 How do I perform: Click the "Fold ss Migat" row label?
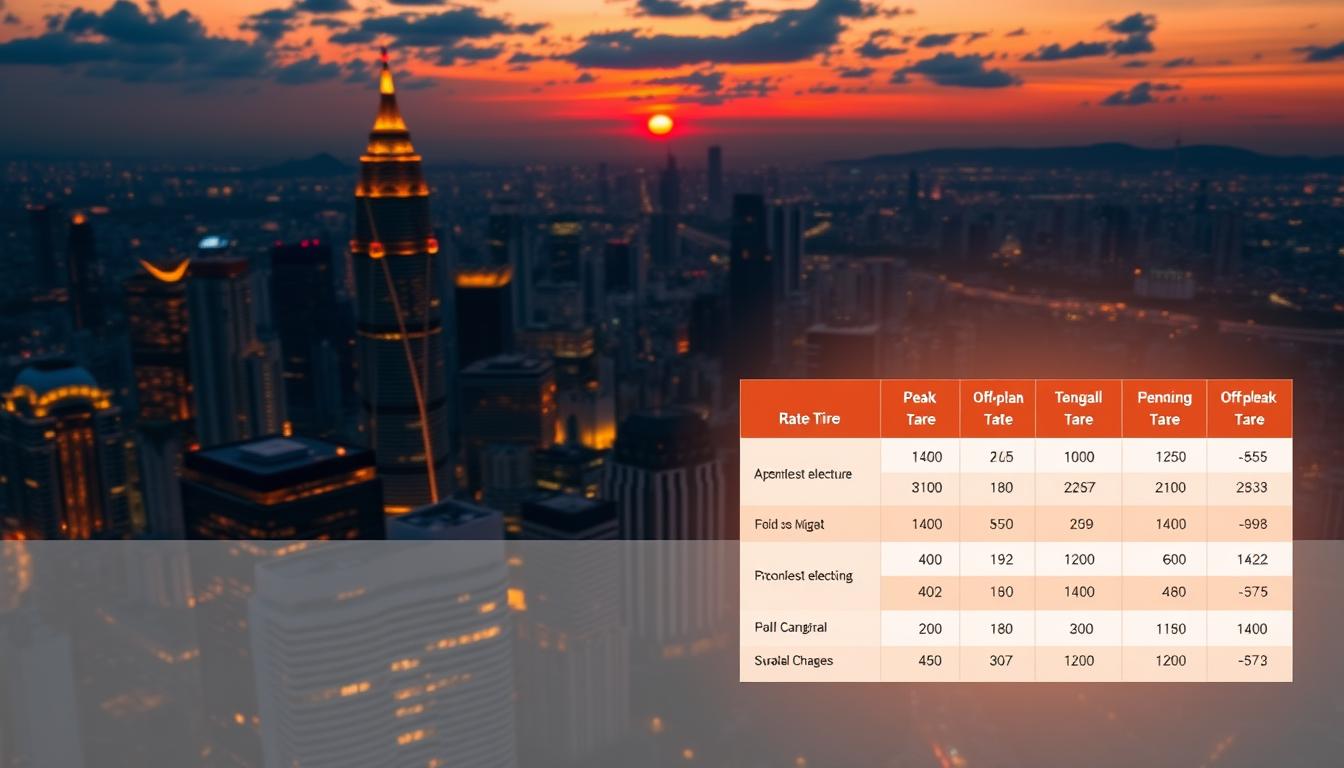click(x=789, y=524)
